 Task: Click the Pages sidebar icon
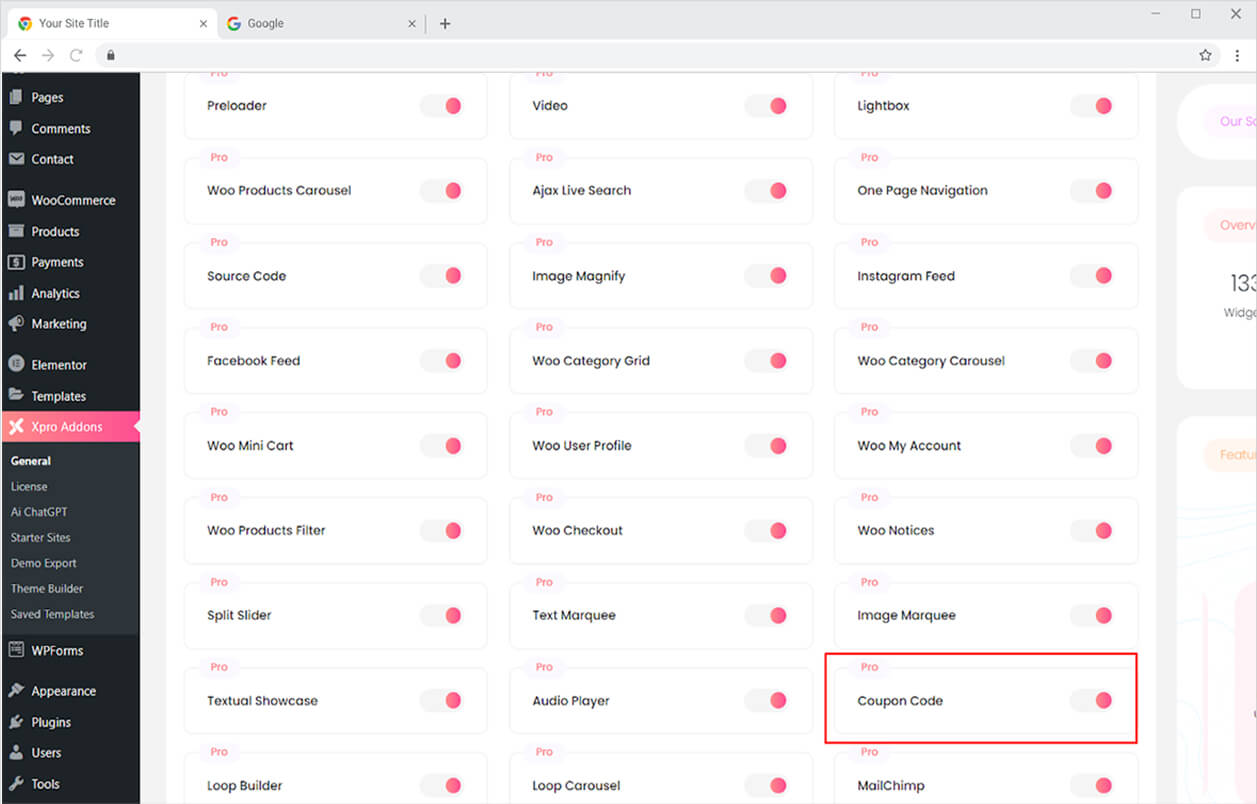(x=16, y=97)
